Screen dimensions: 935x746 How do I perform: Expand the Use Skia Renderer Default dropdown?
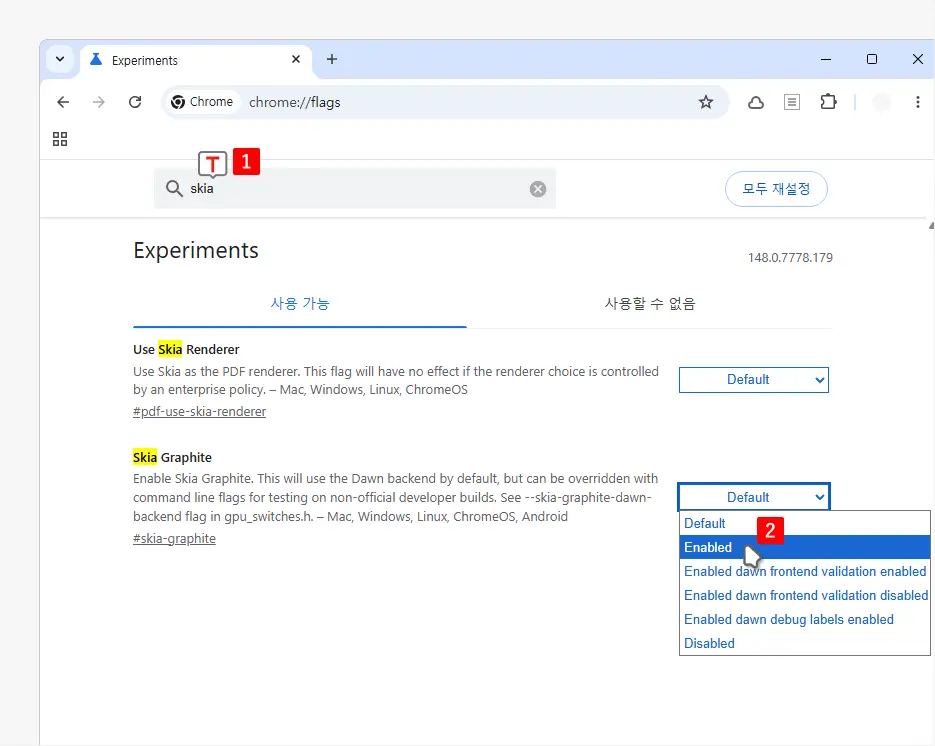coord(754,380)
